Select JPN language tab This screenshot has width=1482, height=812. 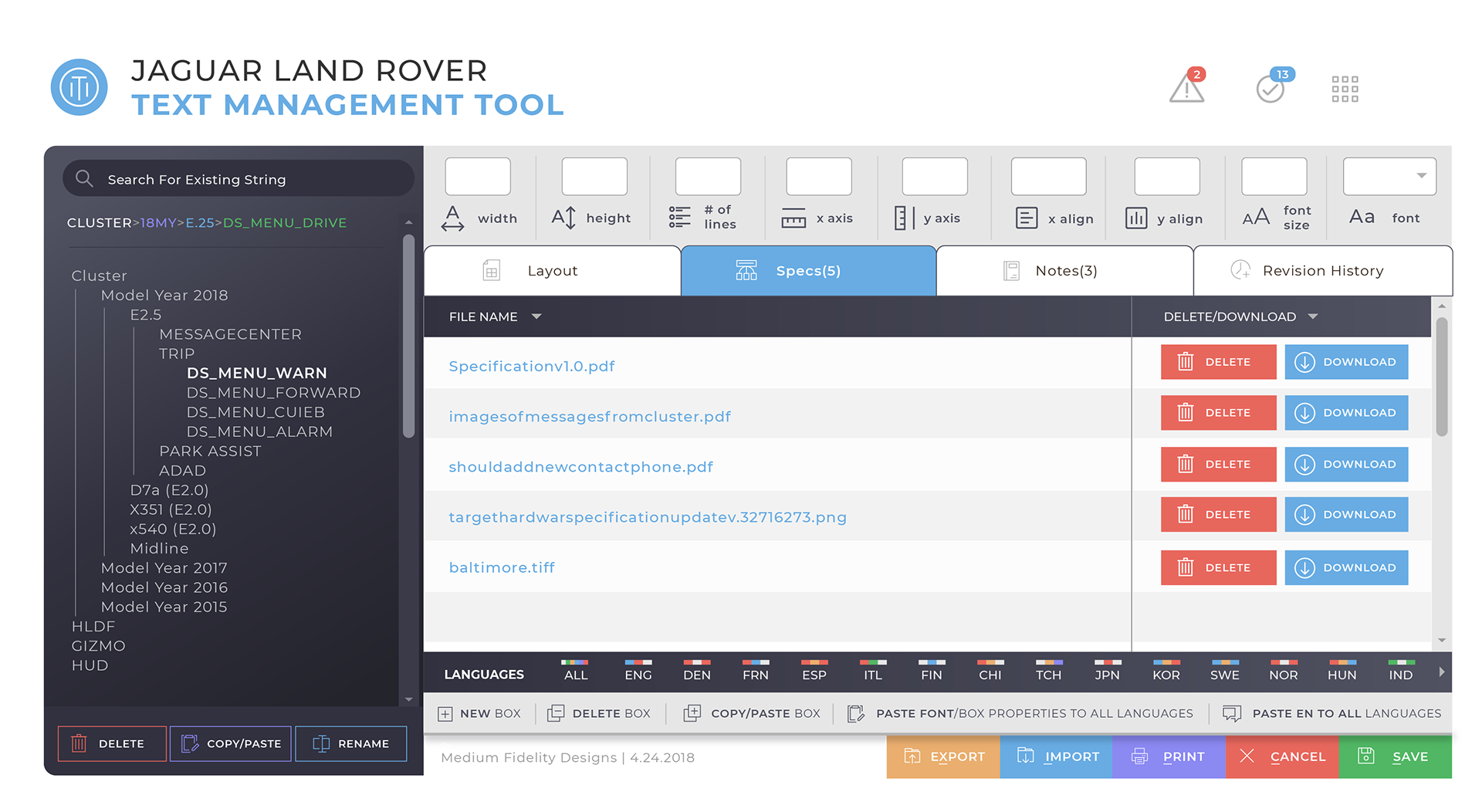click(x=1107, y=670)
